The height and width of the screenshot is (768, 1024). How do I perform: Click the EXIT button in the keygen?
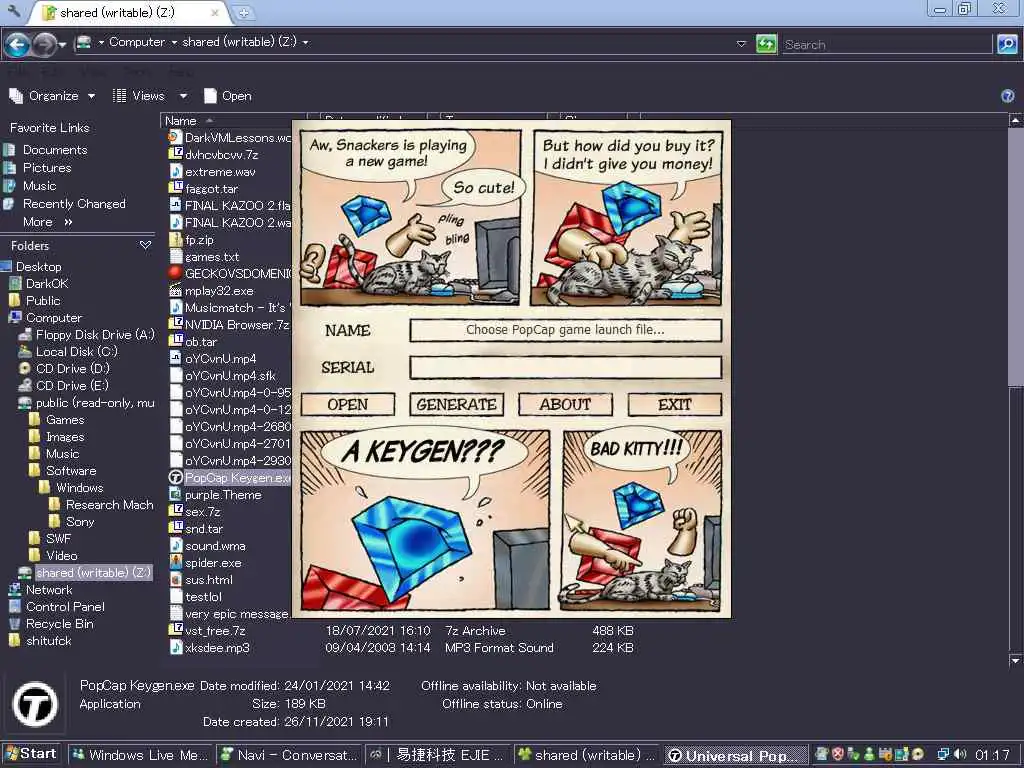675,404
